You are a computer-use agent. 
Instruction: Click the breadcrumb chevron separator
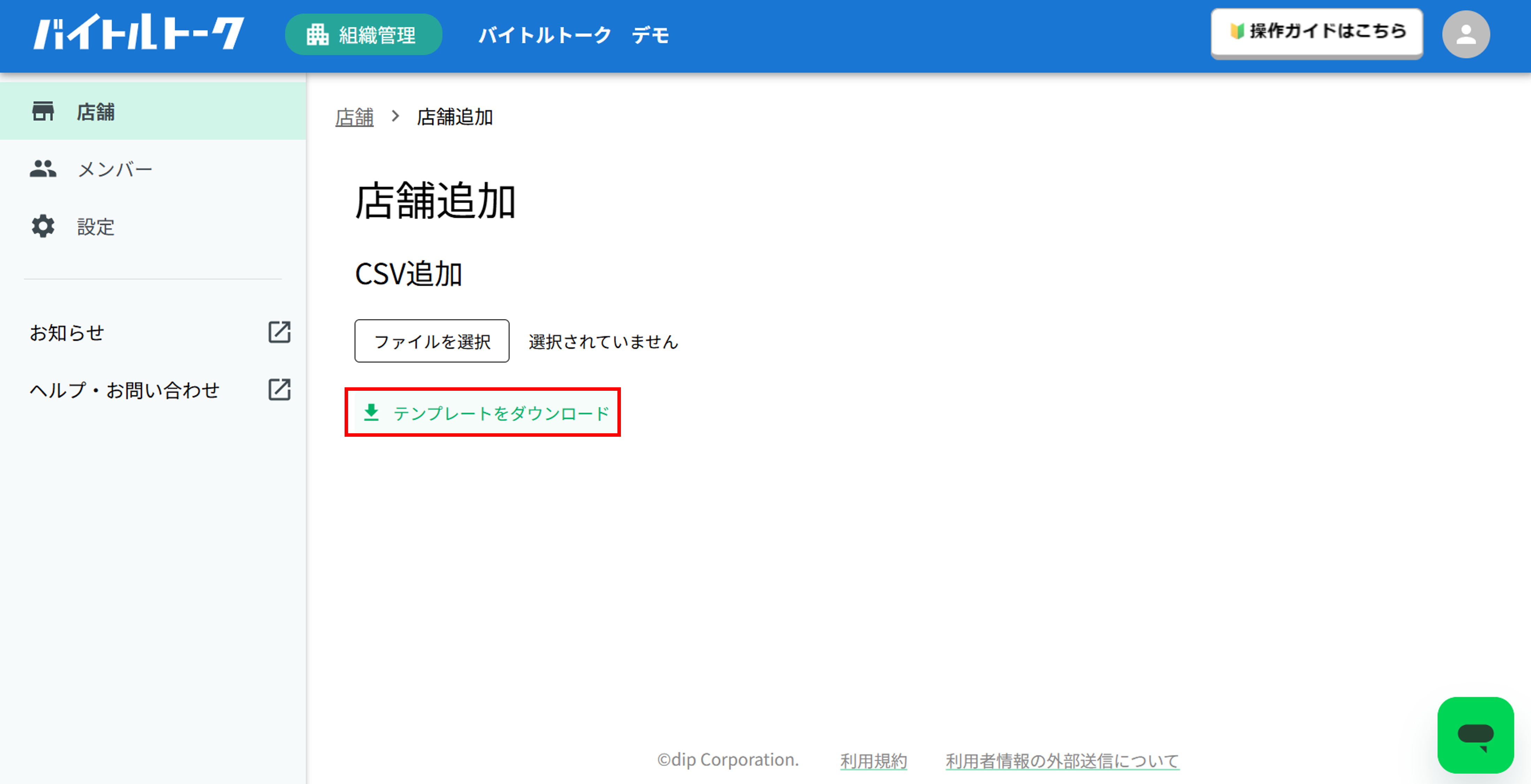395,116
